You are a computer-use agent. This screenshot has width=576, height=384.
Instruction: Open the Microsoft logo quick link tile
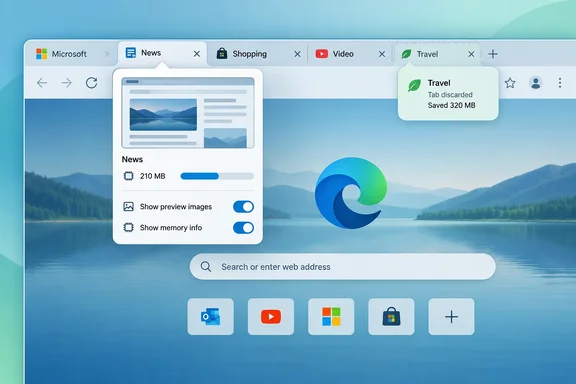tap(331, 317)
